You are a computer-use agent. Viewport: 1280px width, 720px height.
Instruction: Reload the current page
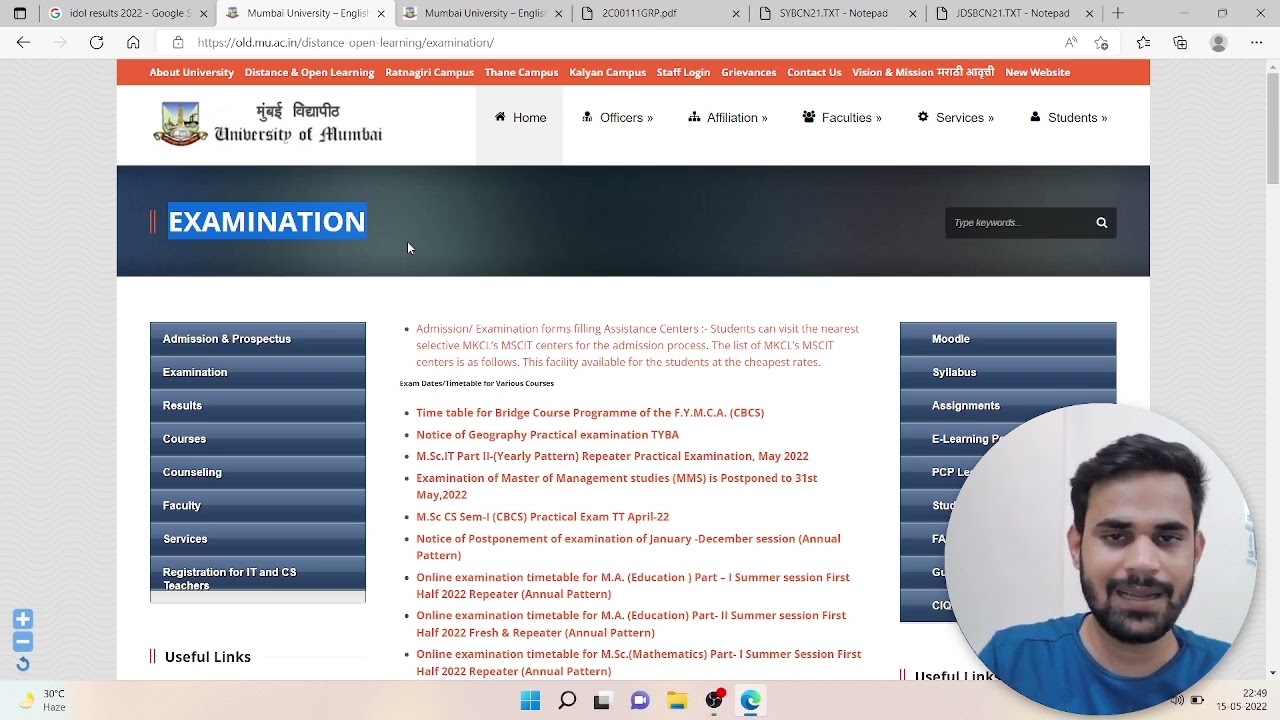point(96,42)
